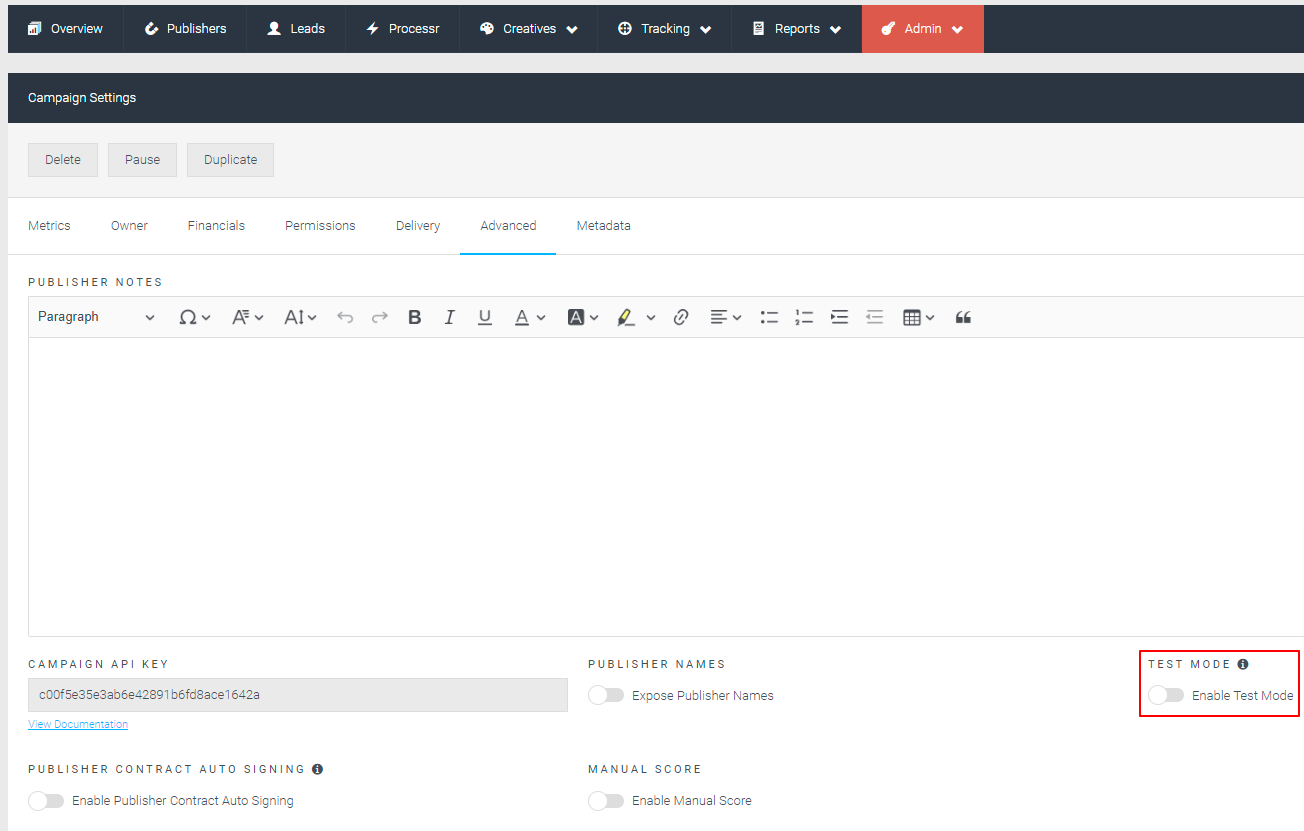The width and height of the screenshot is (1304, 831).
Task: Open the font family dropdown
Action: [x=247, y=317]
